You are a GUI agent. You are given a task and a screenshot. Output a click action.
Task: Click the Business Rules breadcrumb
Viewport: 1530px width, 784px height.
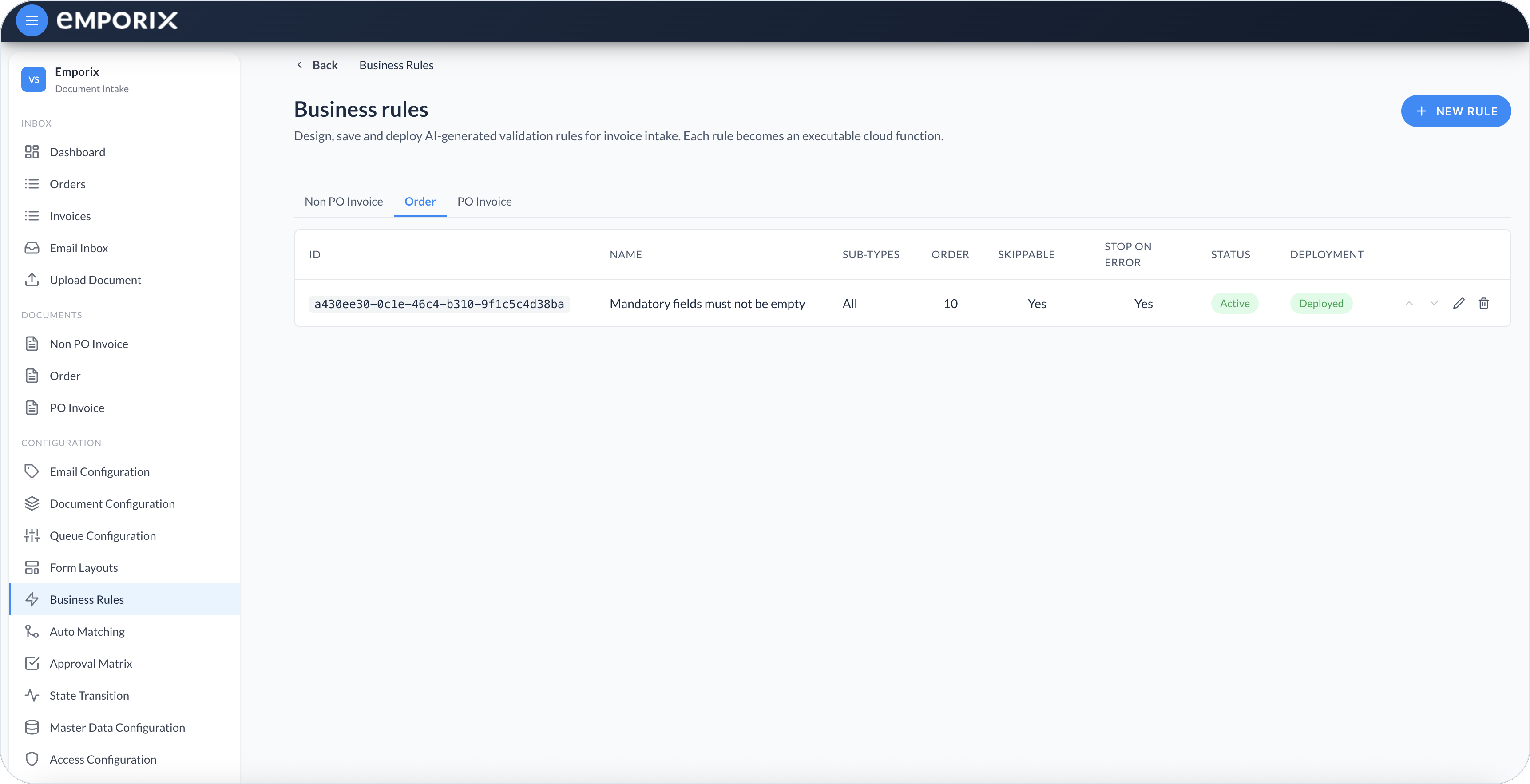(396, 65)
